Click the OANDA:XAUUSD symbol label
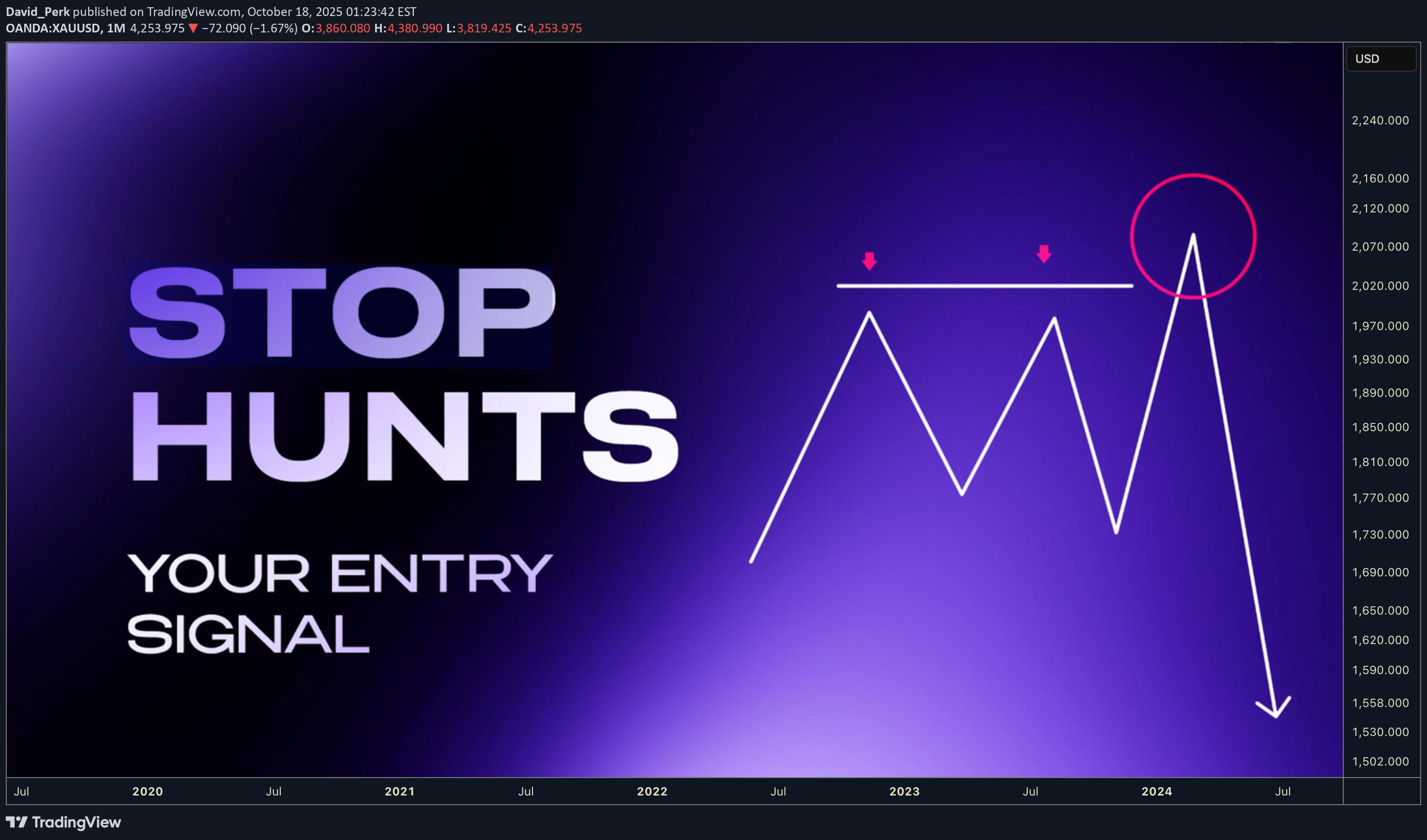Screen dimensions: 1427x840 click(x=53, y=28)
